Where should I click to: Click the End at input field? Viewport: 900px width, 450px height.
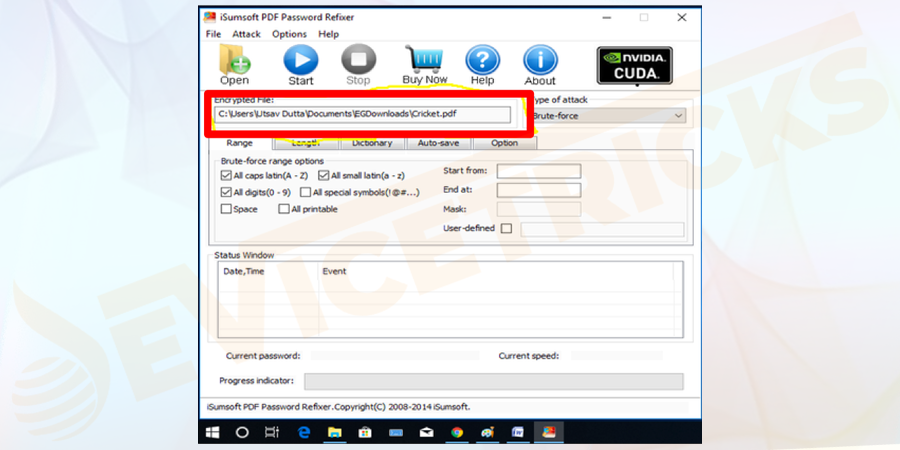point(538,191)
